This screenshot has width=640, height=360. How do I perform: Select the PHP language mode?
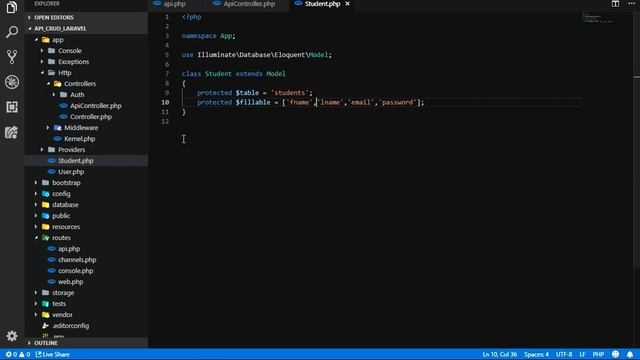click(x=598, y=354)
